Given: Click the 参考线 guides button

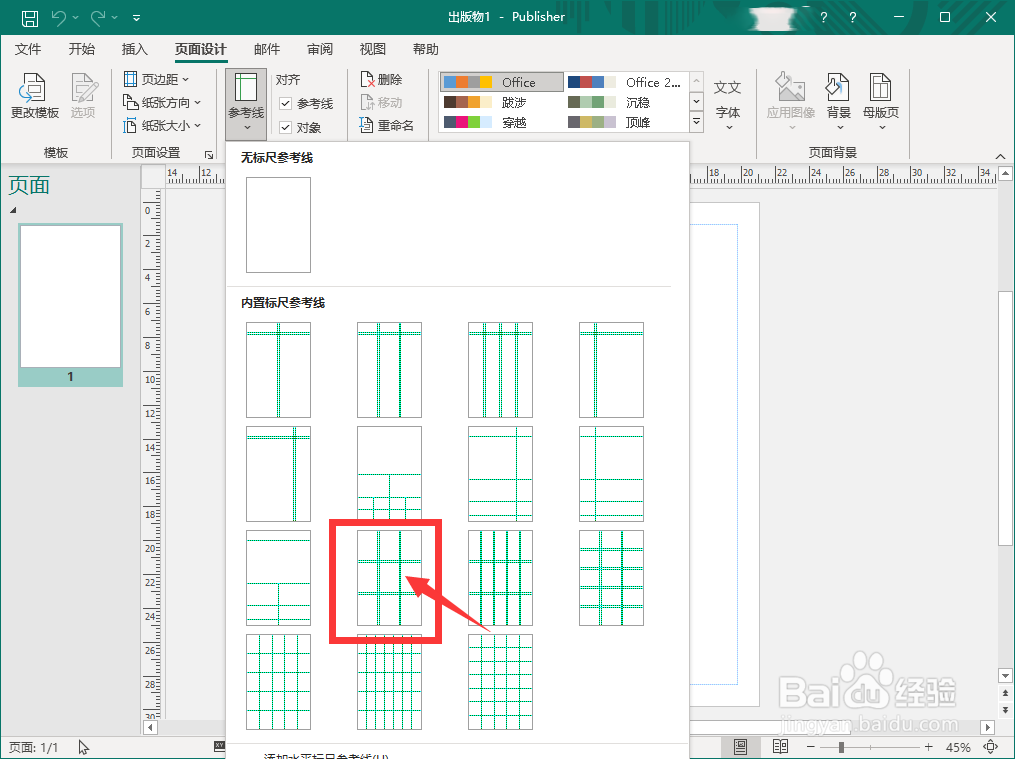Looking at the screenshot, I should (x=246, y=104).
